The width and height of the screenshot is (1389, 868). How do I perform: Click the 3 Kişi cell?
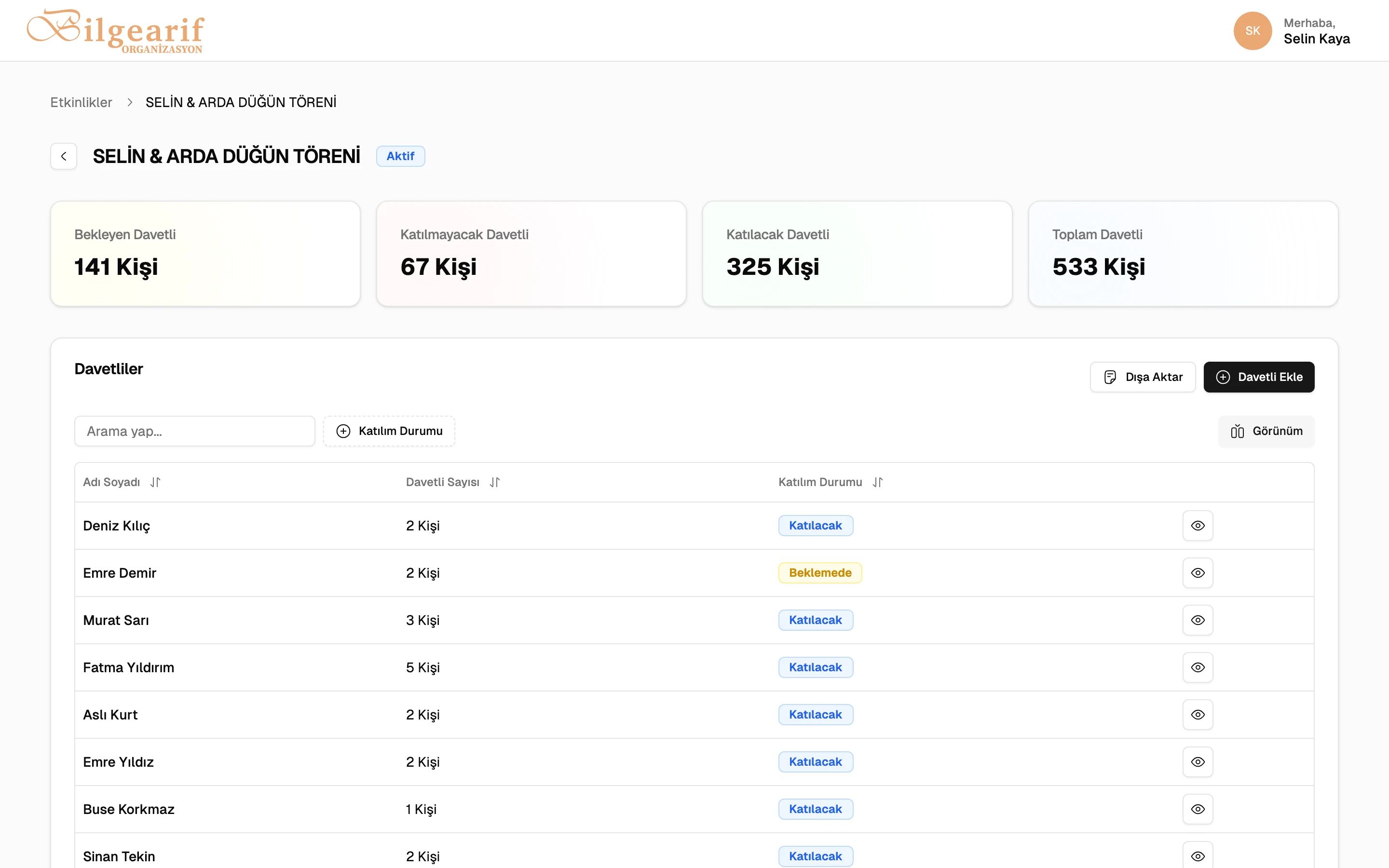[x=422, y=621]
